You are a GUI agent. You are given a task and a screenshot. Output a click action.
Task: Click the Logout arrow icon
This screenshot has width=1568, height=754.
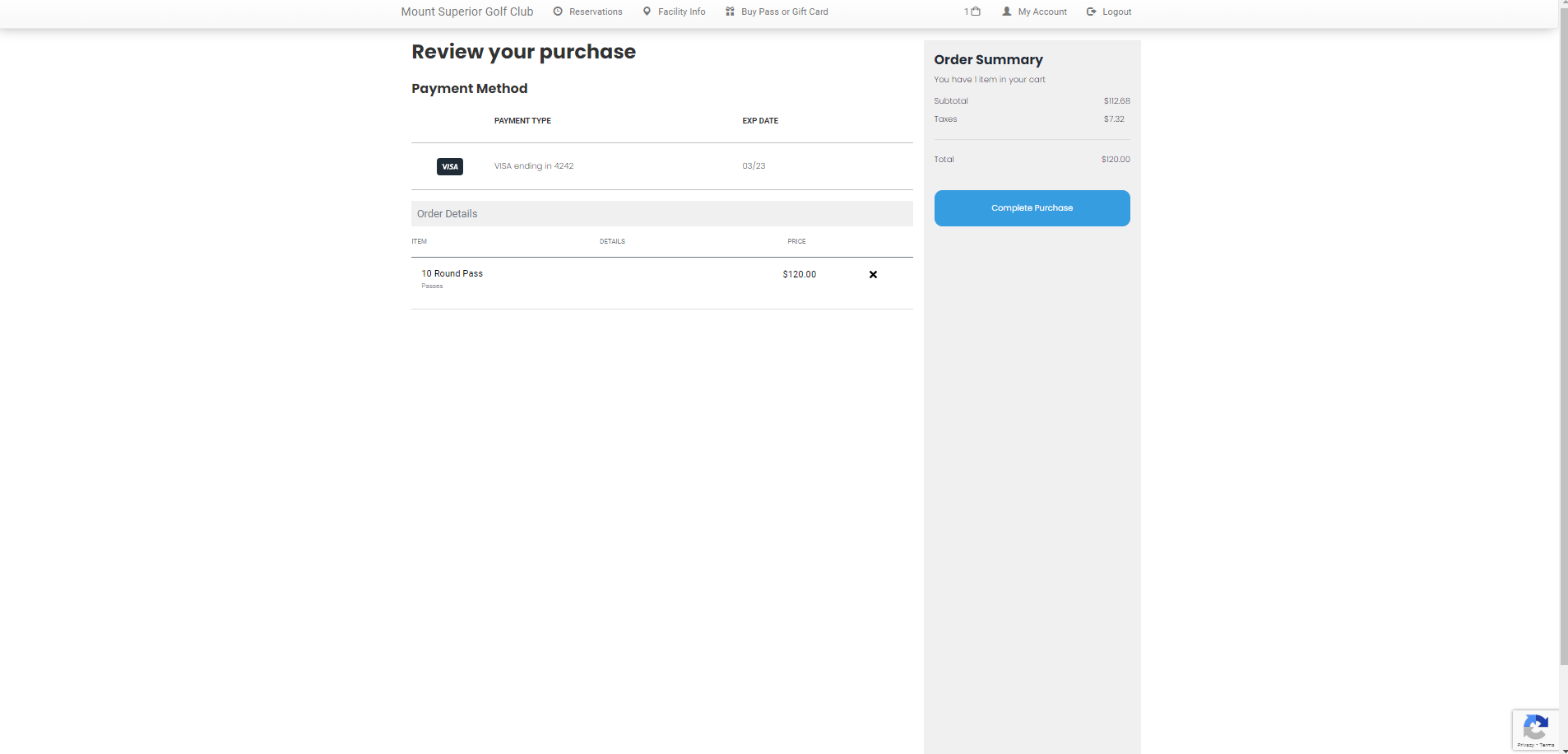tap(1091, 12)
